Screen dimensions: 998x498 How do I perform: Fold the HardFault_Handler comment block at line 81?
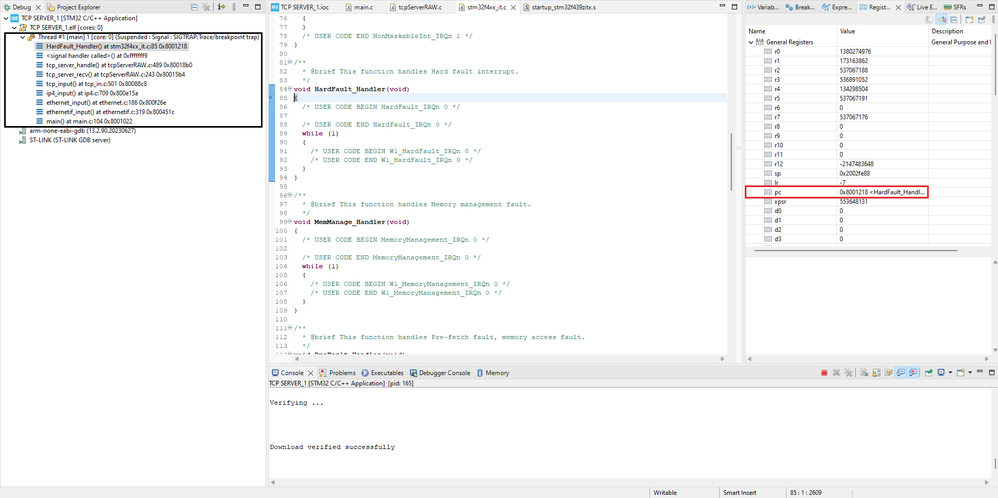(291, 62)
